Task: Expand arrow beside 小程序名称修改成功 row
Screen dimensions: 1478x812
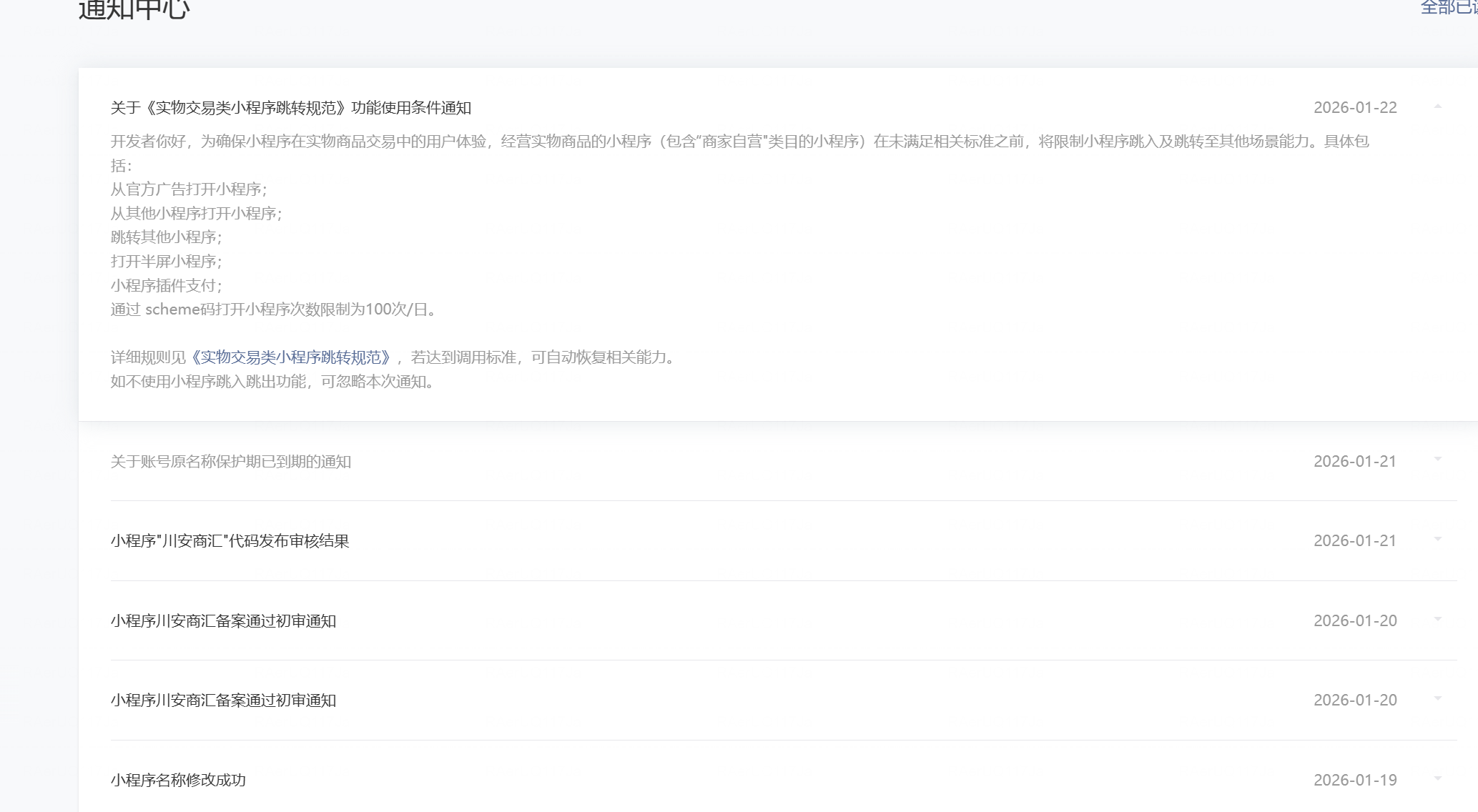Action: 1437,778
